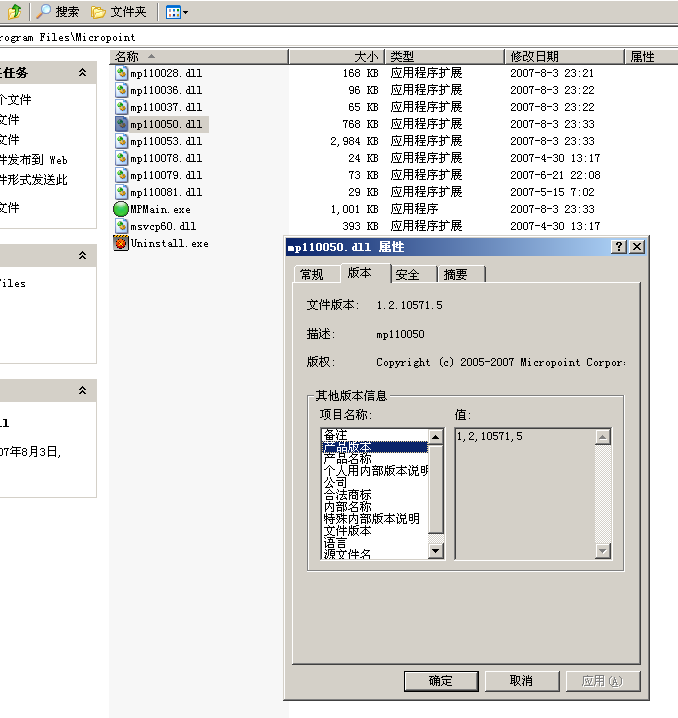The width and height of the screenshot is (678, 718).
Task: Open the 摘要 tab
Action: coord(455,274)
